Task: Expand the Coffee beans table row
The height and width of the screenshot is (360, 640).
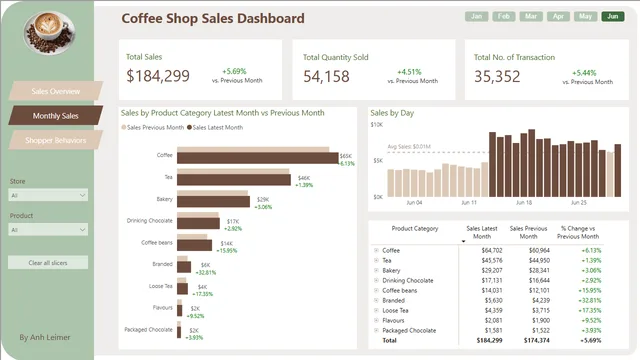Action: point(376,290)
